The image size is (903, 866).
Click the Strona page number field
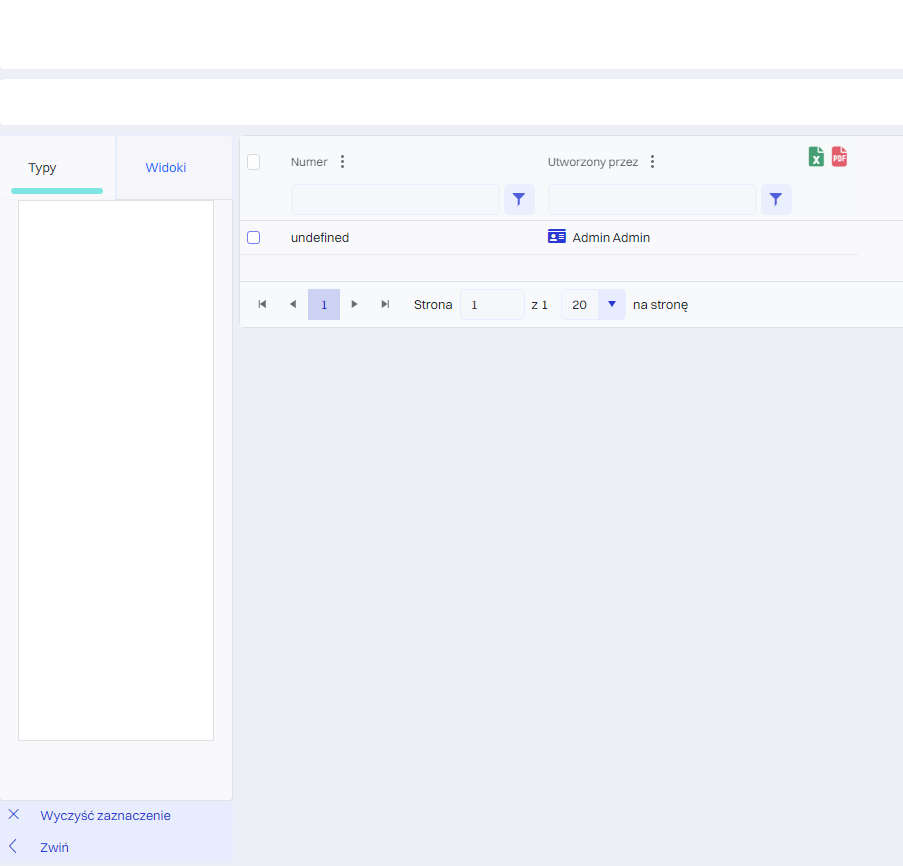[x=491, y=305]
